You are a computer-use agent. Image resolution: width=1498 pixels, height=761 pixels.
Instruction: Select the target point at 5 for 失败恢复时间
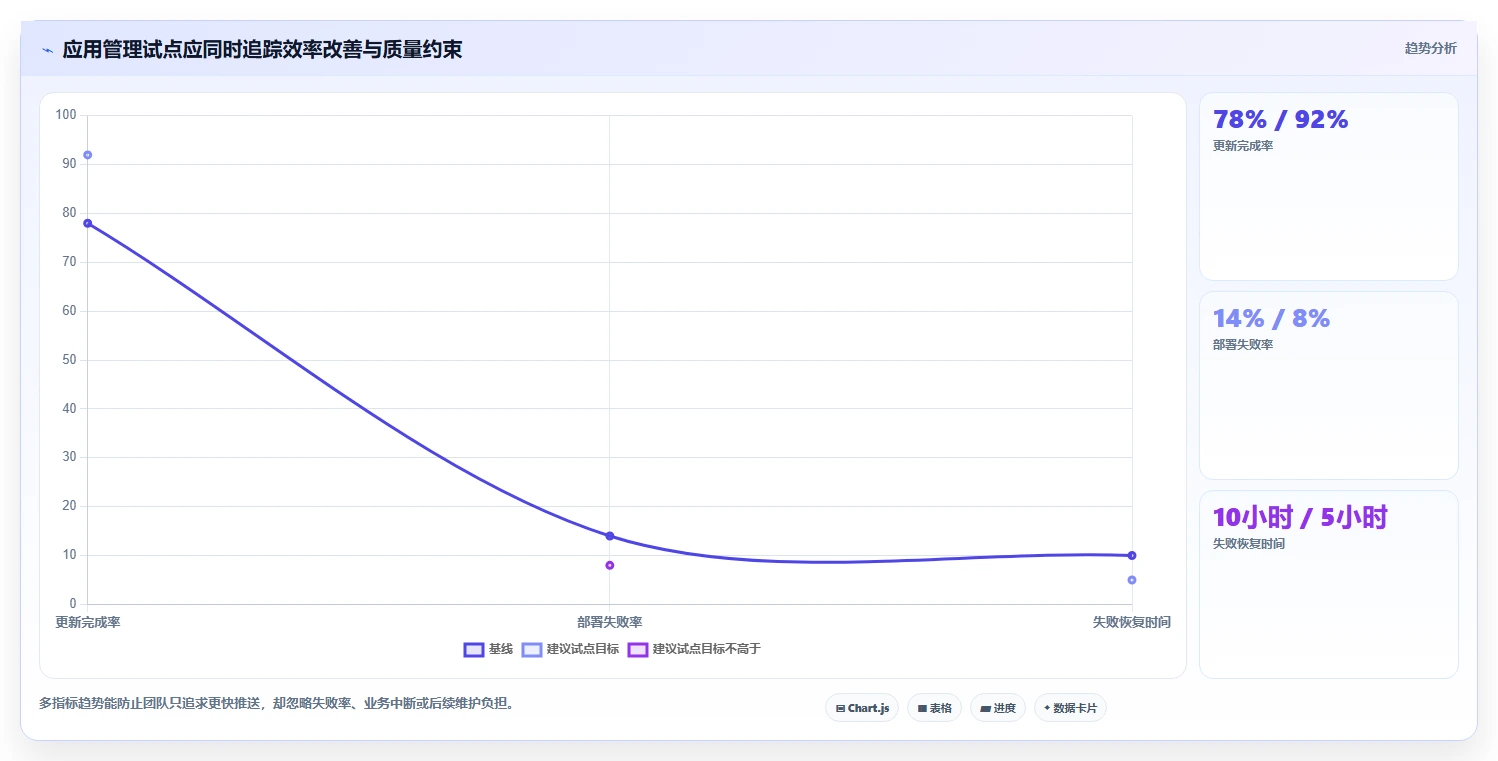coord(1132,580)
